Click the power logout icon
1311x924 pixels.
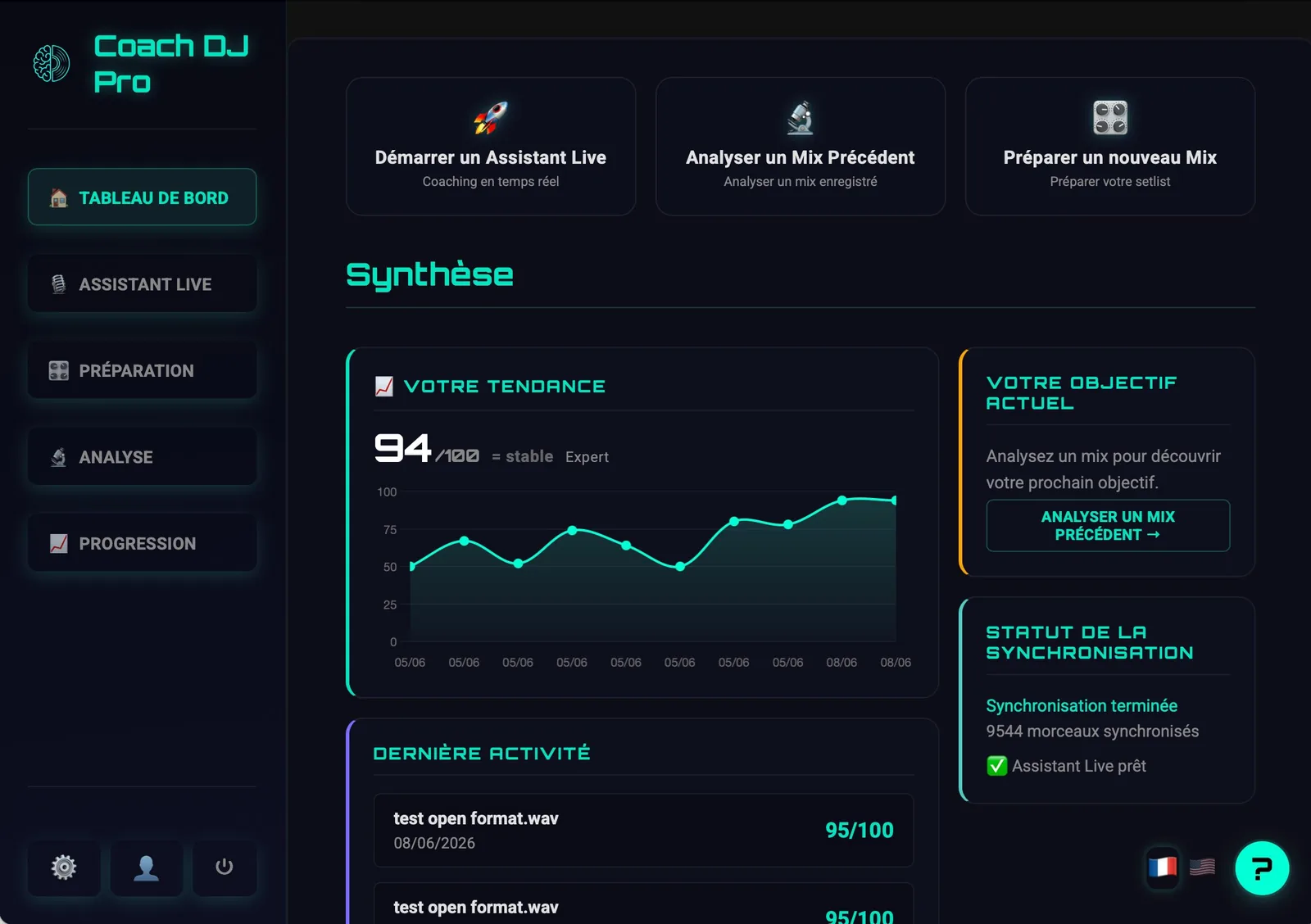coord(225,867)
